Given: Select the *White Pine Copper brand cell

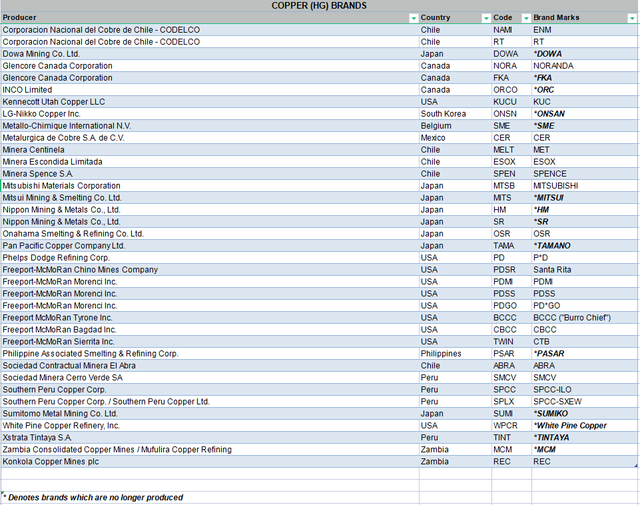Looking at the screenshot, I should pos(584,425).
